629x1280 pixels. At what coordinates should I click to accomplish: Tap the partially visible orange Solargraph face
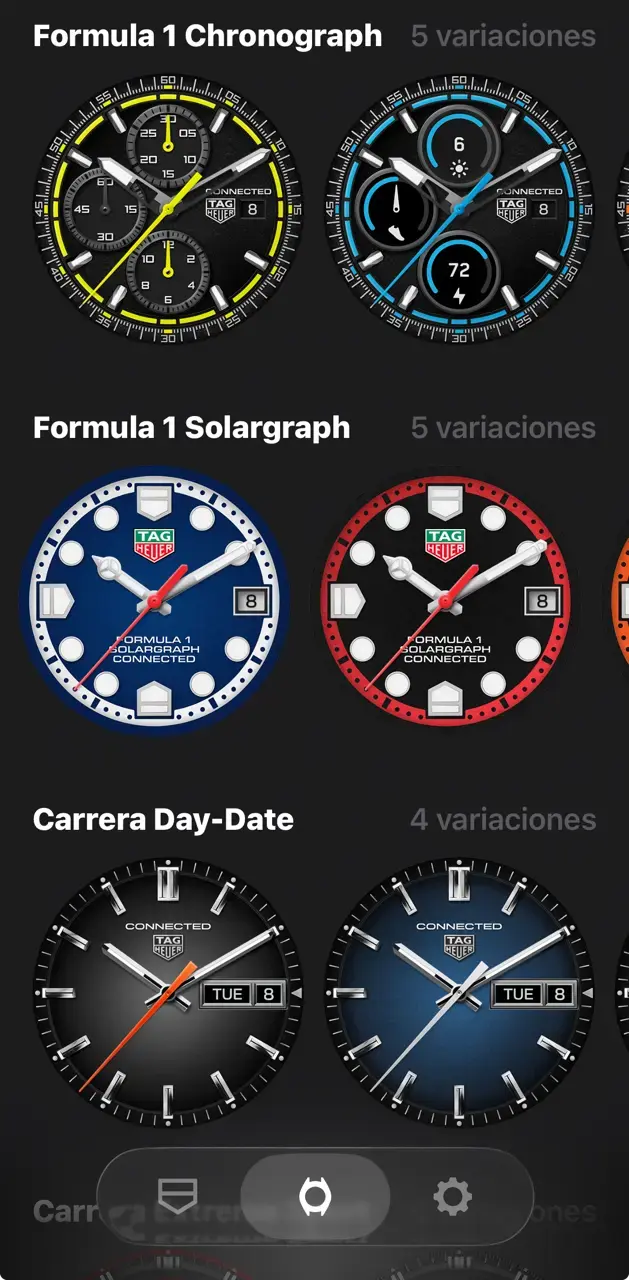pos(620,600)
